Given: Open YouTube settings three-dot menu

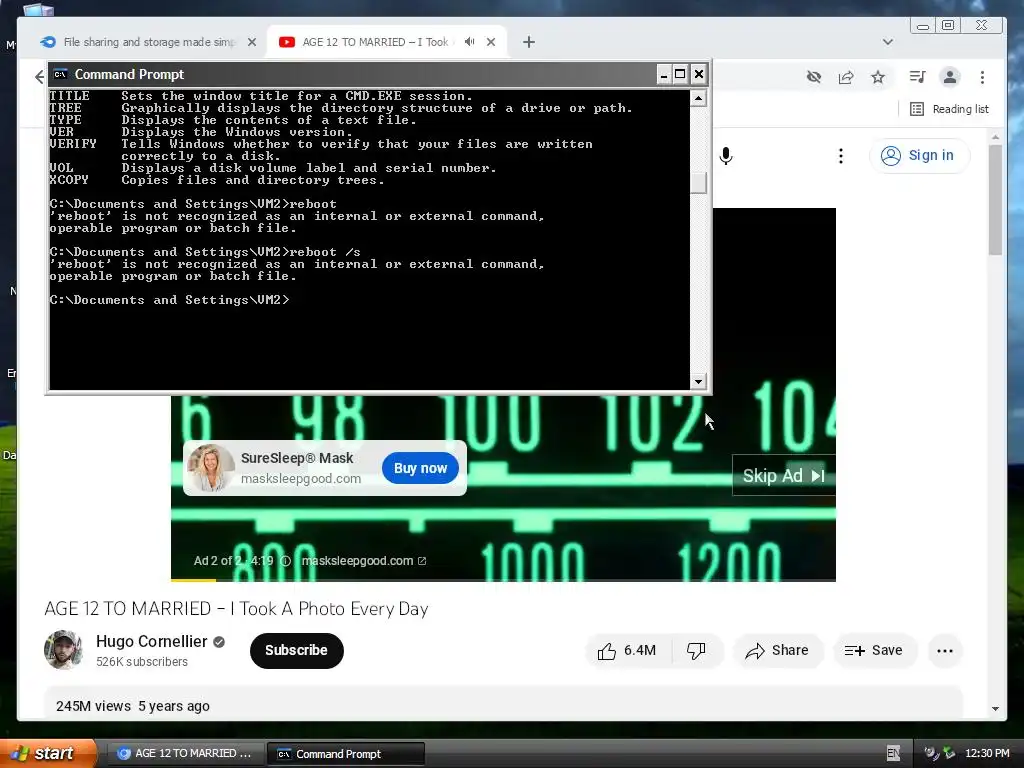Looking at the screenshot, I should pos(840,155).
